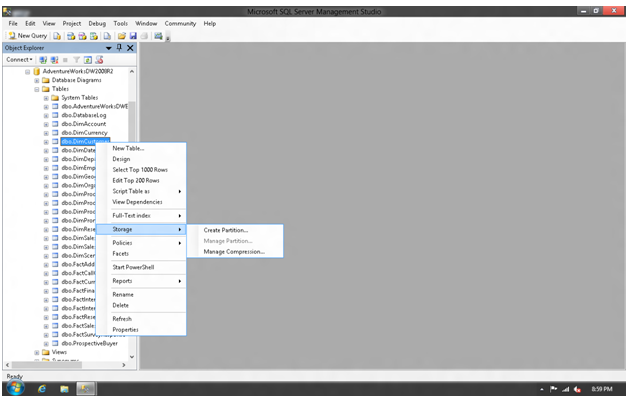Open the Connect dropdown in Object Explorer
Image resolution: width=631 pixels, height=402 pixels.
pos(19,60)
